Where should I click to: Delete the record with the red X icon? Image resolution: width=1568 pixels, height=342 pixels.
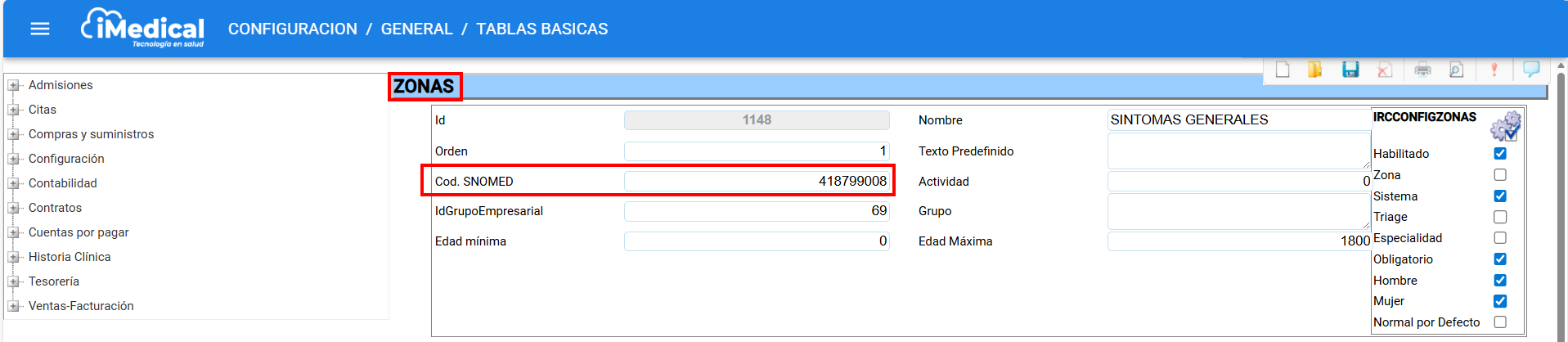(1384, 70)
